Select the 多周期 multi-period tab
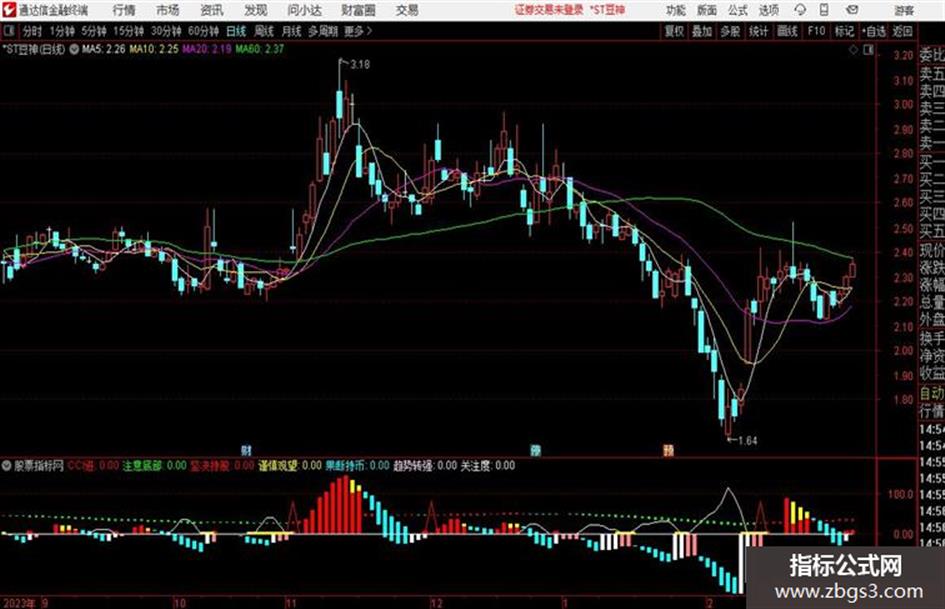The height and width of the screenshot is (609, 945). coord(322,31)
